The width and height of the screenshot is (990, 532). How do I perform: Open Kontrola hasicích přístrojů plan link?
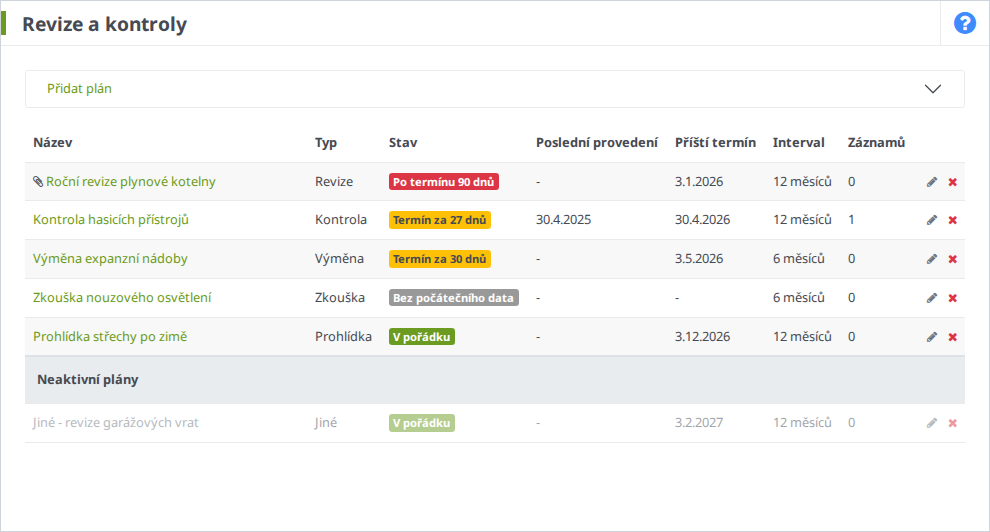pyautogui.click(x=111, y=220)
